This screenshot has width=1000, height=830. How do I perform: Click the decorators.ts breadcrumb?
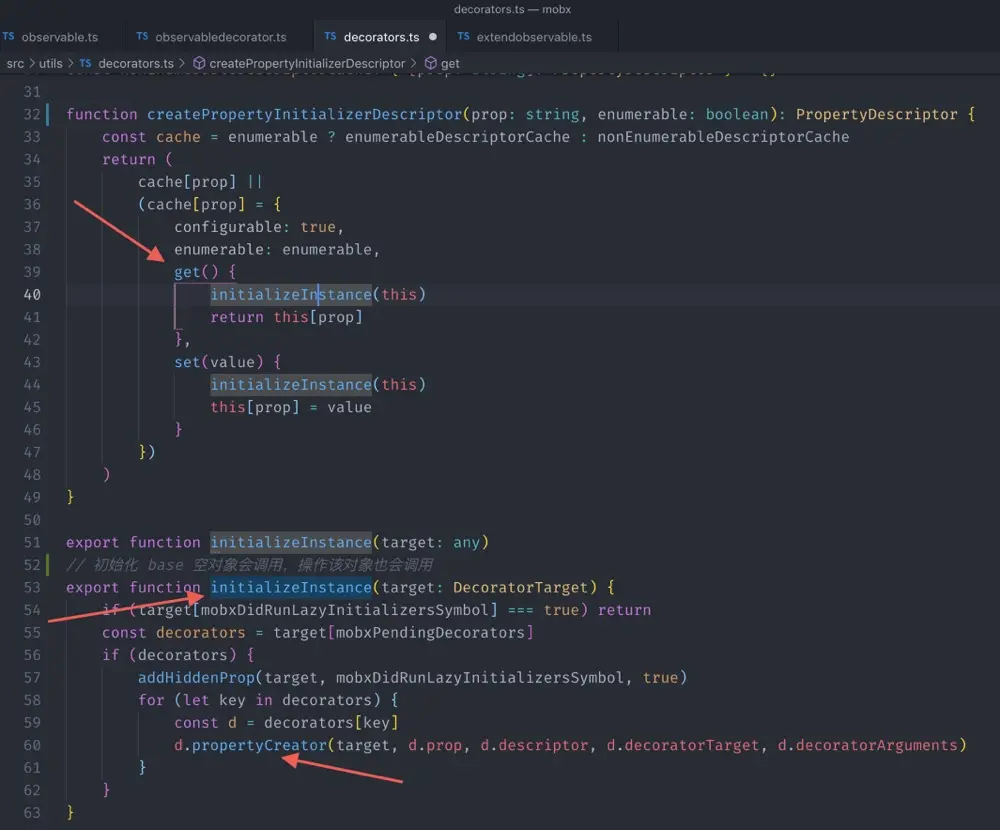[136, 63]
